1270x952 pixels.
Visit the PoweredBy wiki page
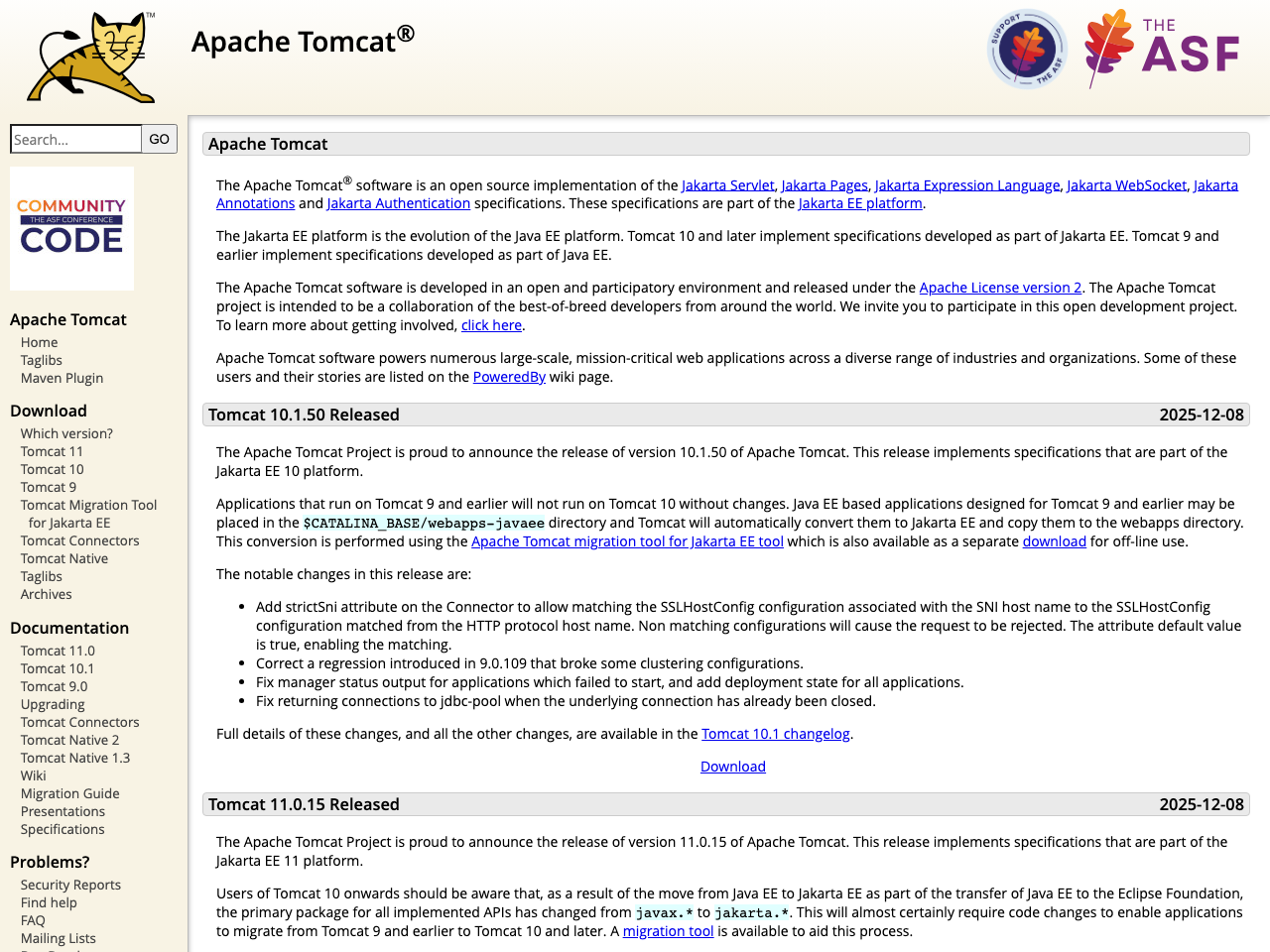[x=509, y=376]
